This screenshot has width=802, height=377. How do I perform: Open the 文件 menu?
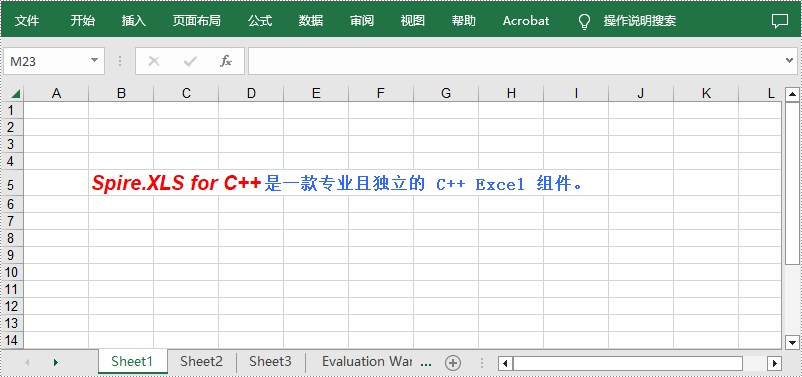click(27, 20)
